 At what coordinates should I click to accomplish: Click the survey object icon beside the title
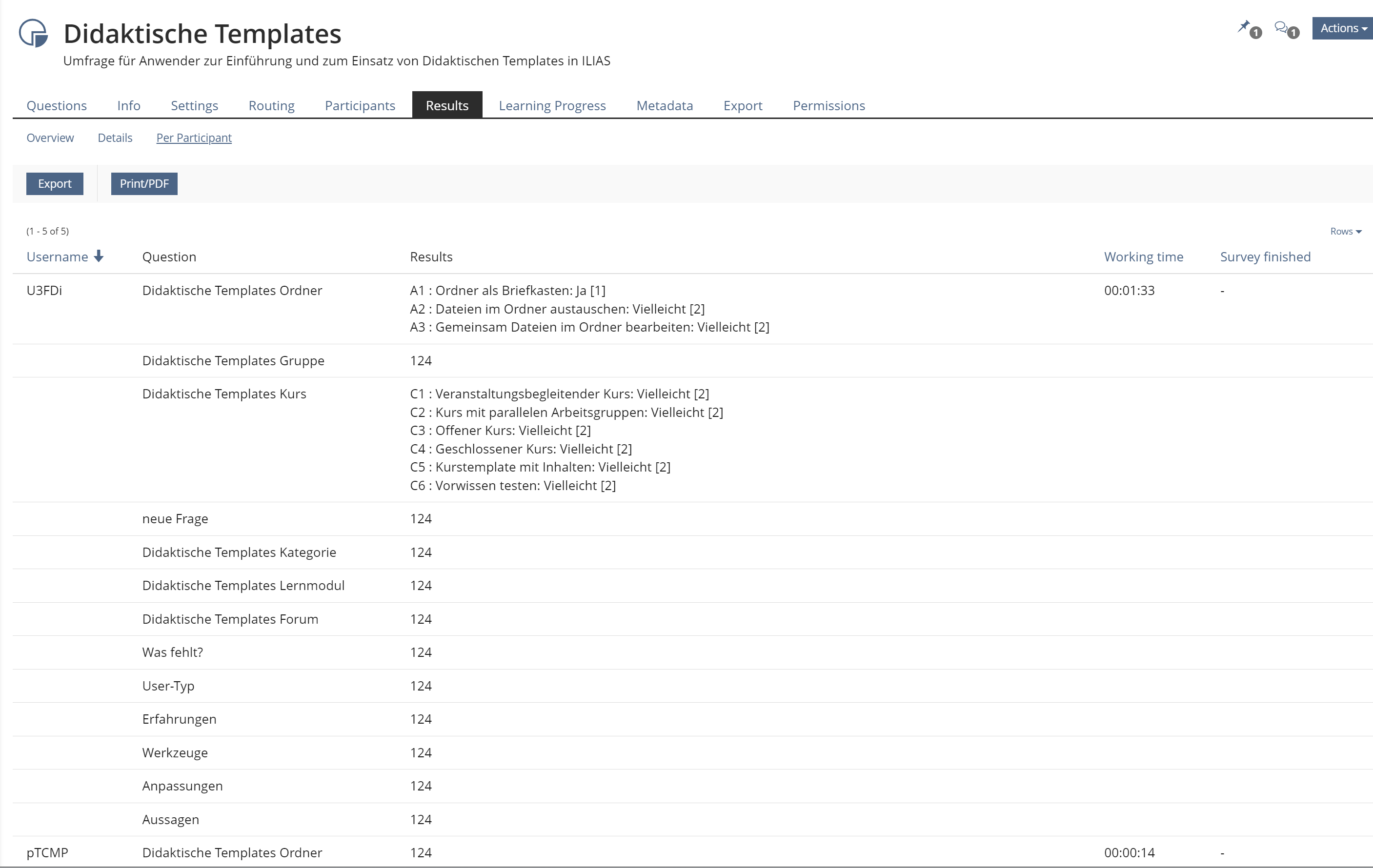(33, 33)
